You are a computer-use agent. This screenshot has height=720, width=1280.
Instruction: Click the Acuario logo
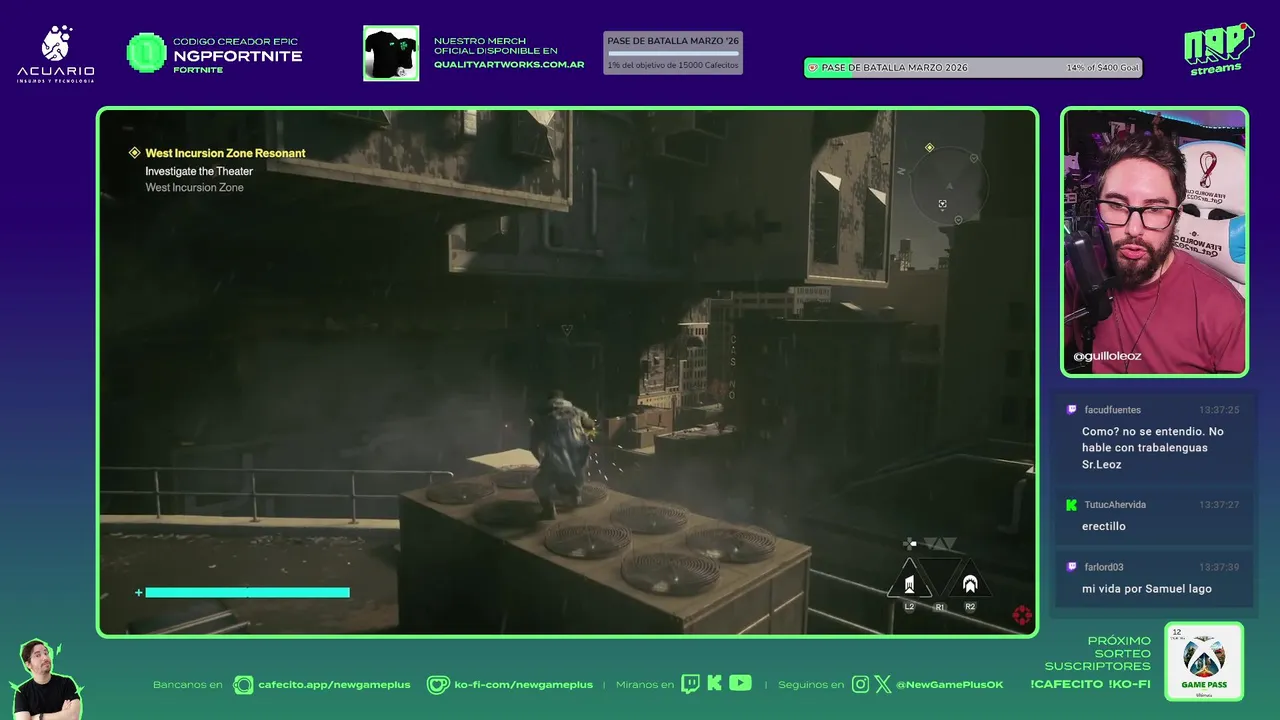coord(56,53)
